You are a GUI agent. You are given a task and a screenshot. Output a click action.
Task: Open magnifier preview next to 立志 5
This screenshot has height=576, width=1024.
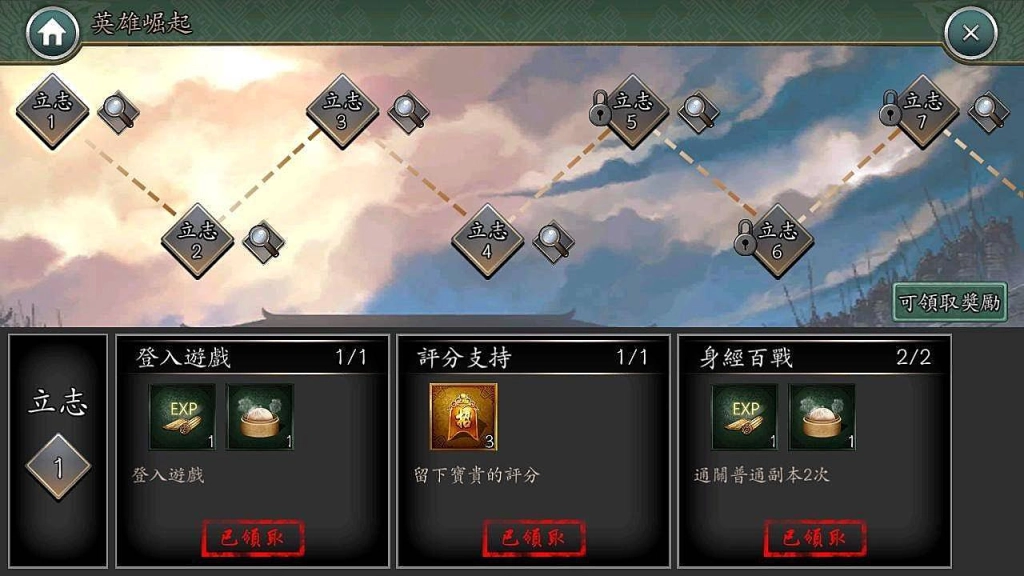click(698, 112)
